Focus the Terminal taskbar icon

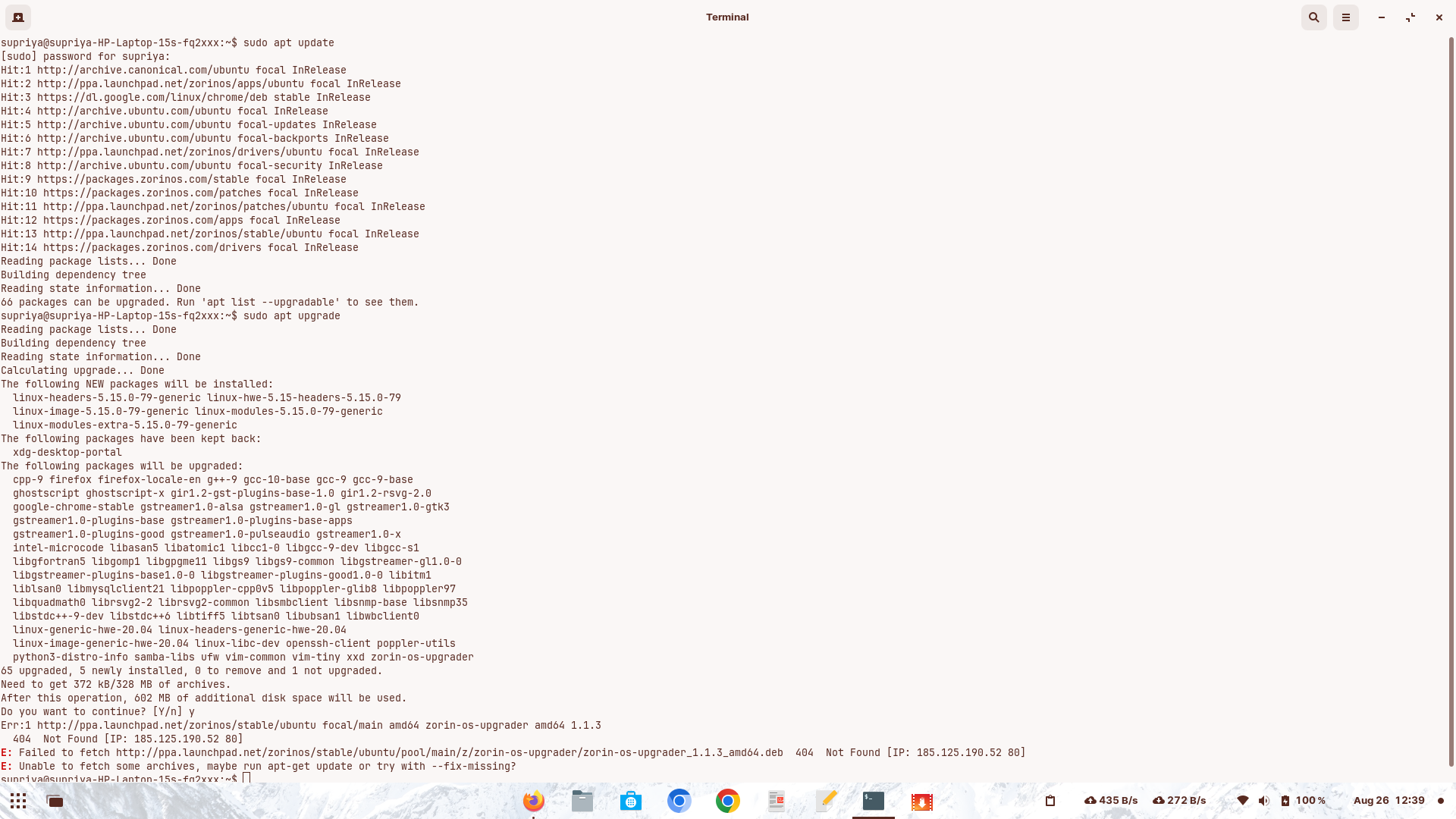pos(874,801)
